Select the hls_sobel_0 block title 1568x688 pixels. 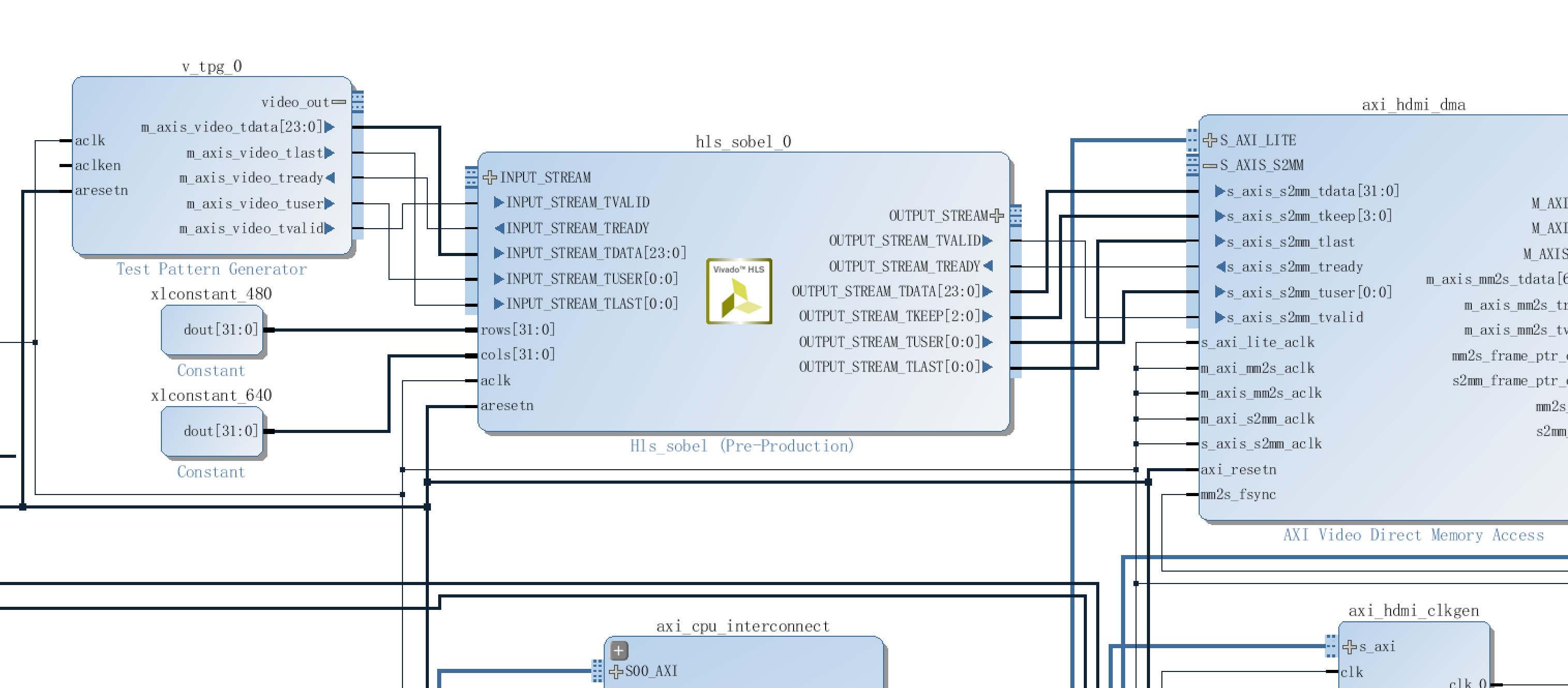pos(743,141)
